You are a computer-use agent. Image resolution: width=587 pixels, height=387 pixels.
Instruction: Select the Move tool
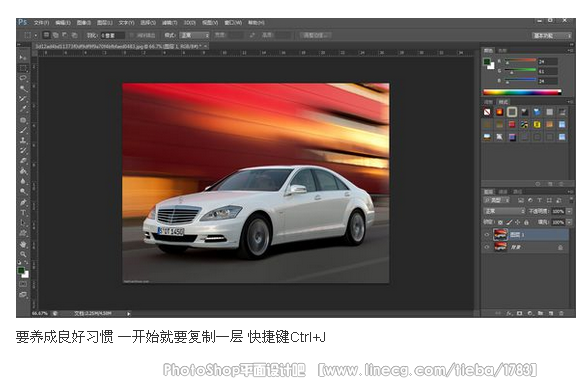click(23, 58)
